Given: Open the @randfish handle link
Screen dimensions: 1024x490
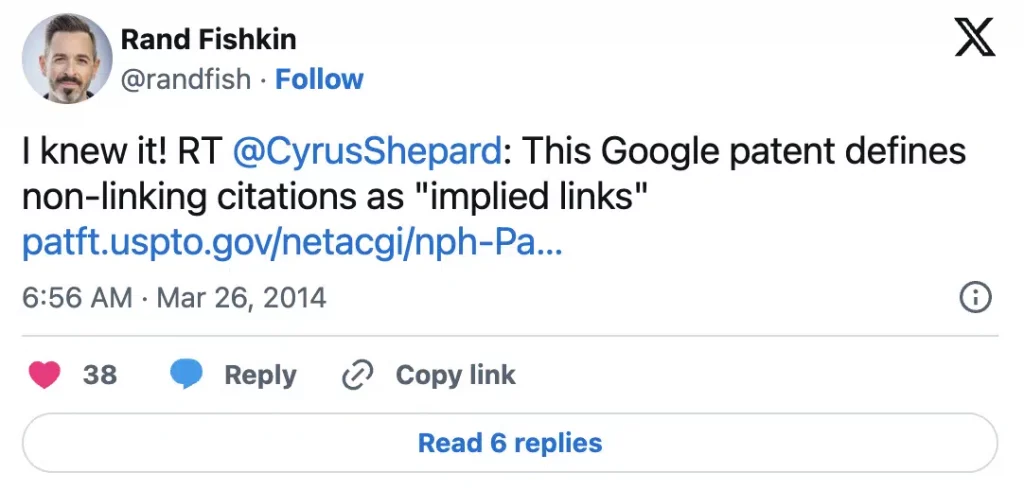Looking at the screenshot, I should coord(185,79).
